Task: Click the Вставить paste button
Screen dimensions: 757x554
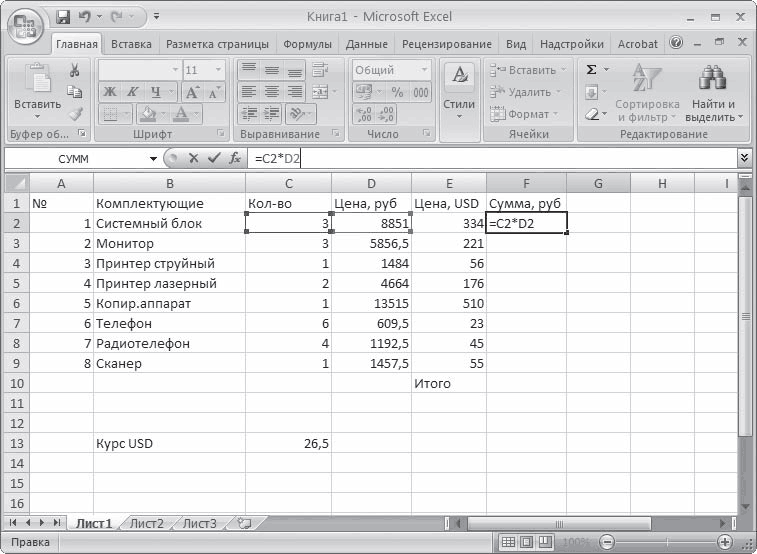Action: coord(37,91)
